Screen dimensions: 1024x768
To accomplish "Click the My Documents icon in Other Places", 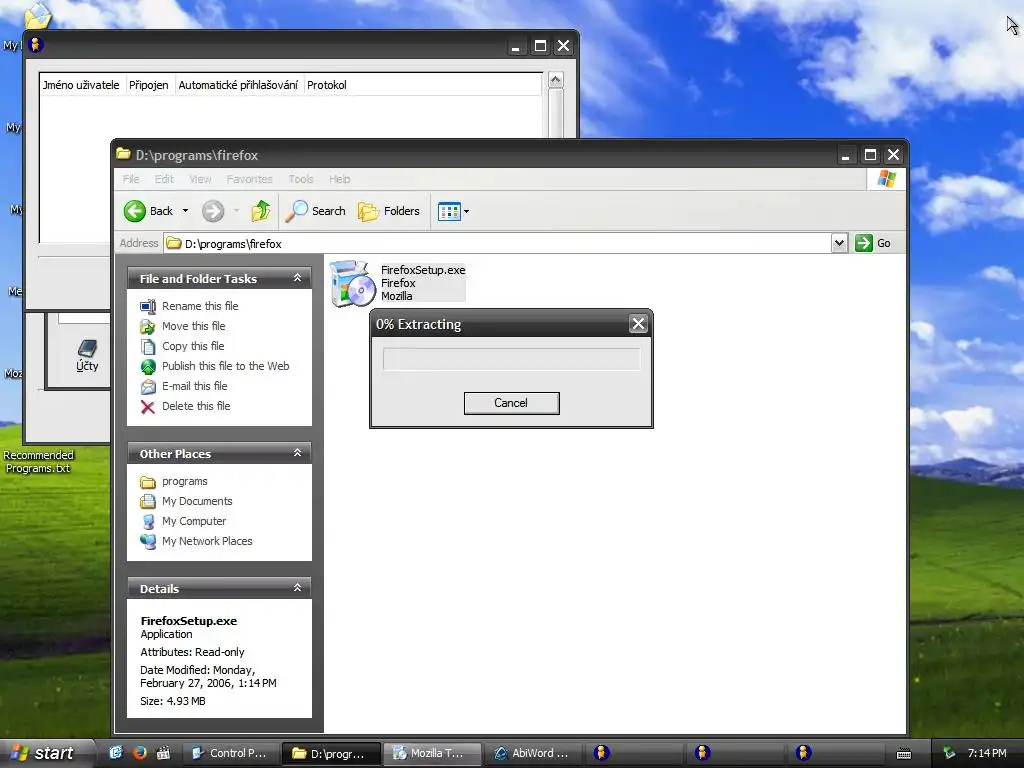I will pyautogui.click(x=148, y=502).
